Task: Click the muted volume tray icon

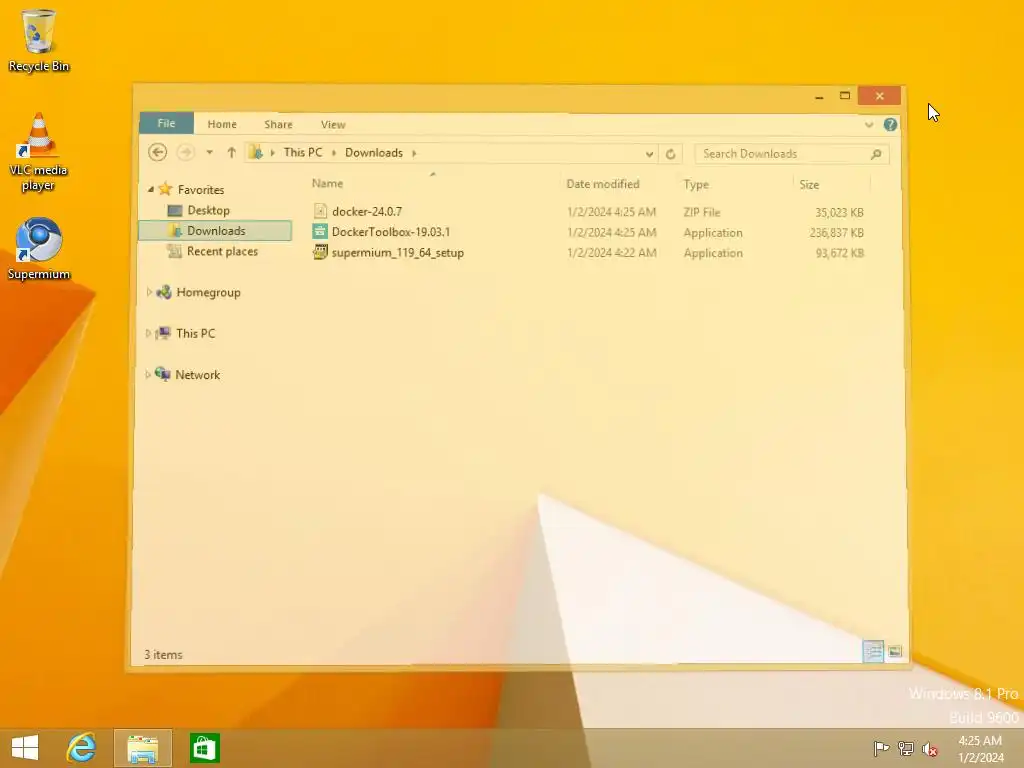Action: coord(930,748)
